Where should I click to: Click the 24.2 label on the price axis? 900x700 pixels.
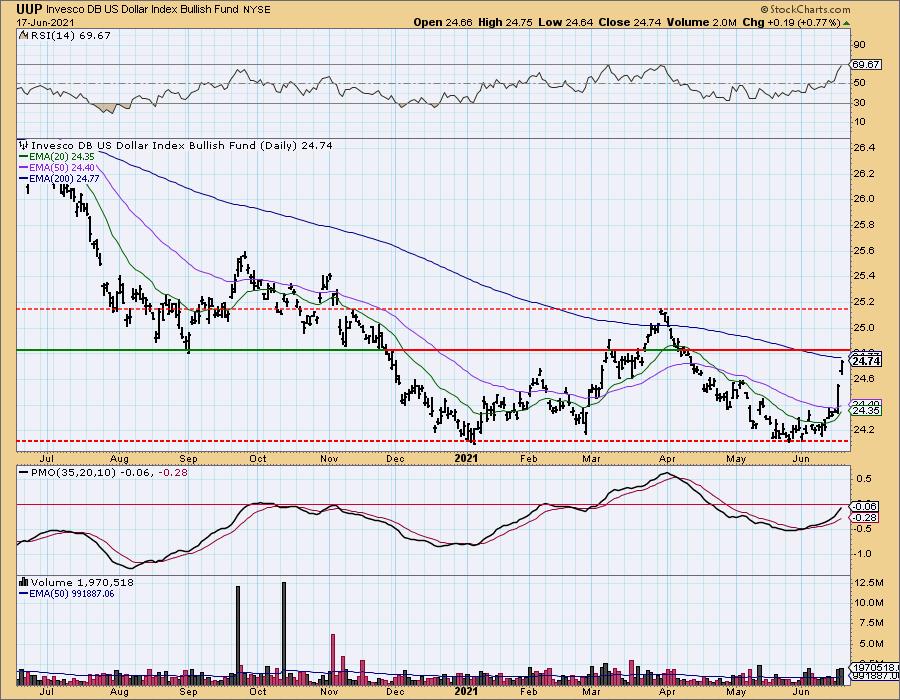tap(864, 430)
